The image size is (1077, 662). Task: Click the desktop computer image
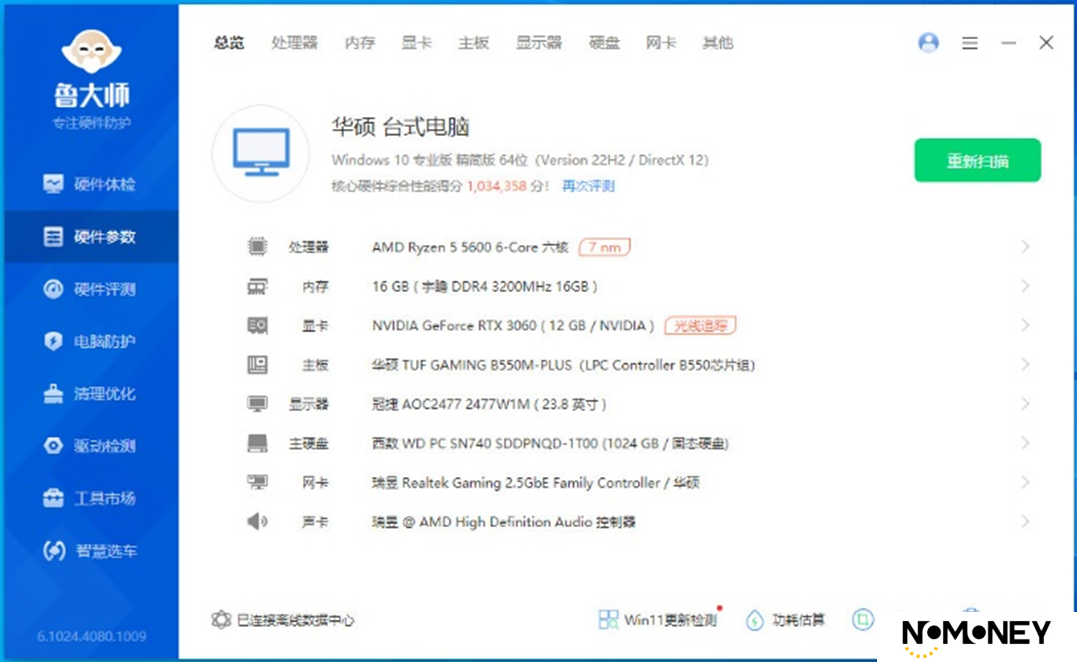pyautogui.click(x=261, y=153)
